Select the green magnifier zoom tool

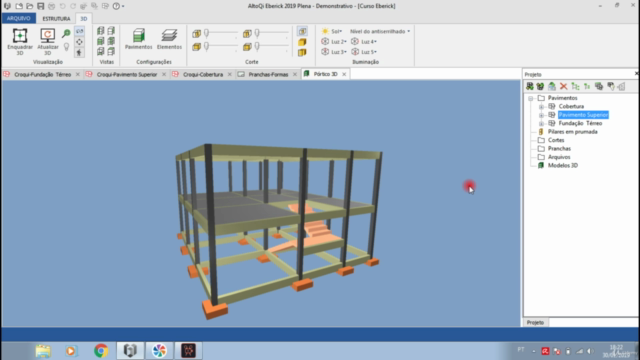(x=66, y=33)
